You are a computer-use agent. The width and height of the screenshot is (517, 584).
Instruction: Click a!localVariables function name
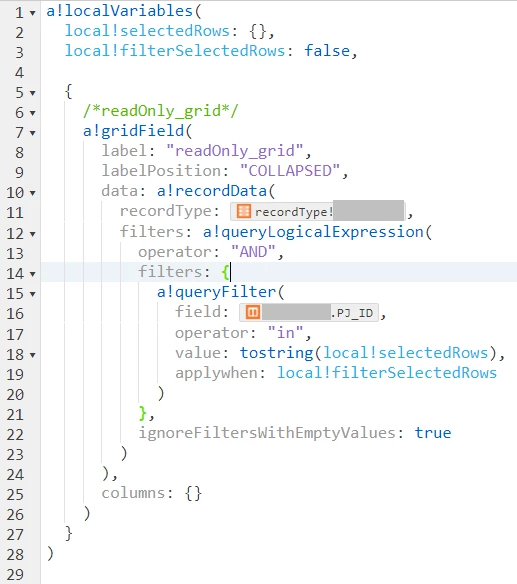coord(119,11)
